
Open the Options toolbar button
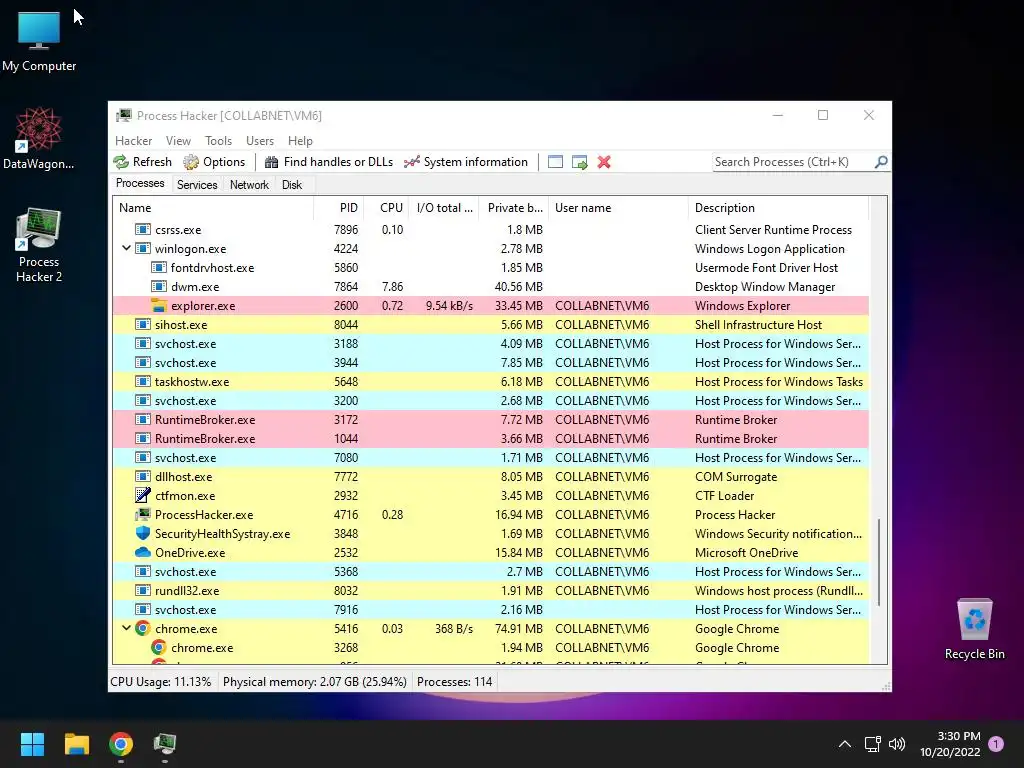pos(214,162)
